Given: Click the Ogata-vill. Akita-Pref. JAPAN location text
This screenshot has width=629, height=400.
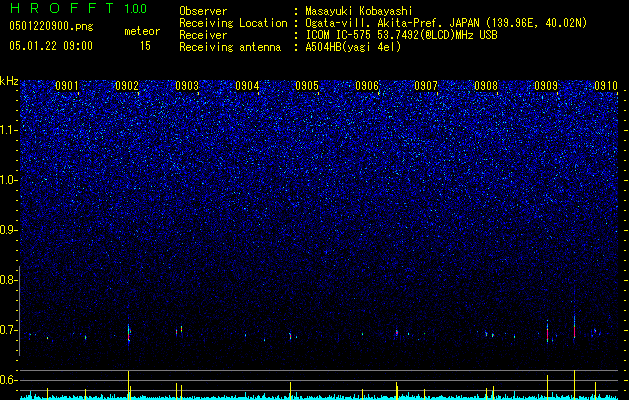Looking at the screenshot, I should pyautogui.click(x=448, y=23).
